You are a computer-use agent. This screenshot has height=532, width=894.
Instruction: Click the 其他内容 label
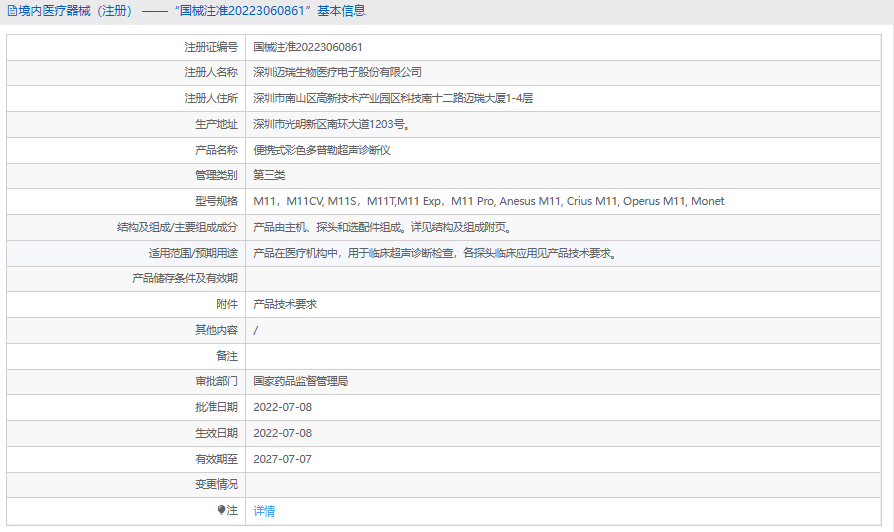point(216,330)
